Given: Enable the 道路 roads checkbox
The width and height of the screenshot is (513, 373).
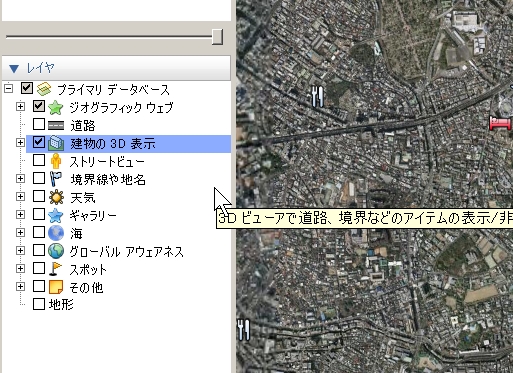Looking at the screenshot, I should 39,124.
